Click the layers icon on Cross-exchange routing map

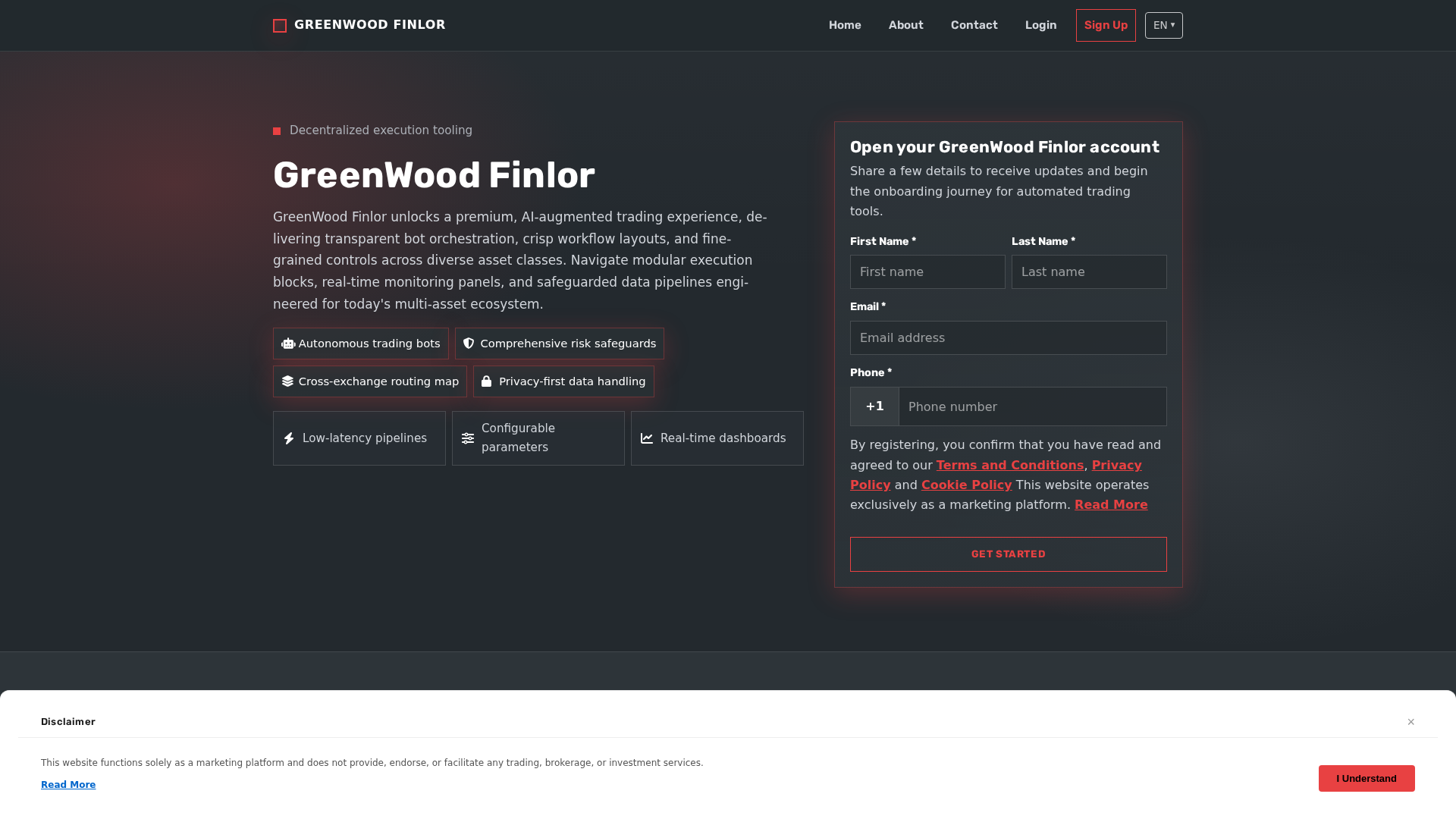(x=287, y=381)
